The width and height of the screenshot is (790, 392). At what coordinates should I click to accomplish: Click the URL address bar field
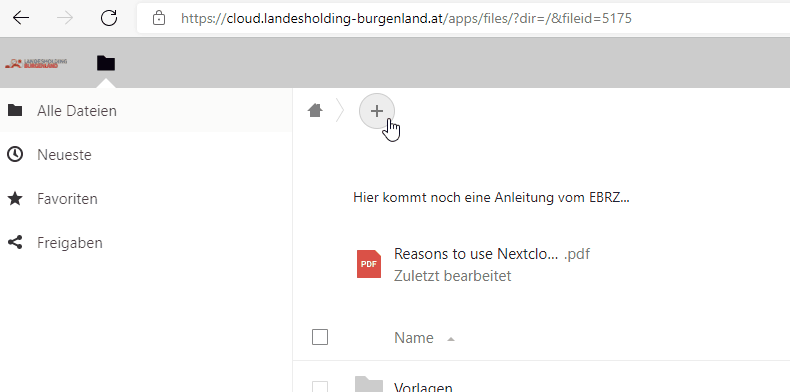[464, 19]
